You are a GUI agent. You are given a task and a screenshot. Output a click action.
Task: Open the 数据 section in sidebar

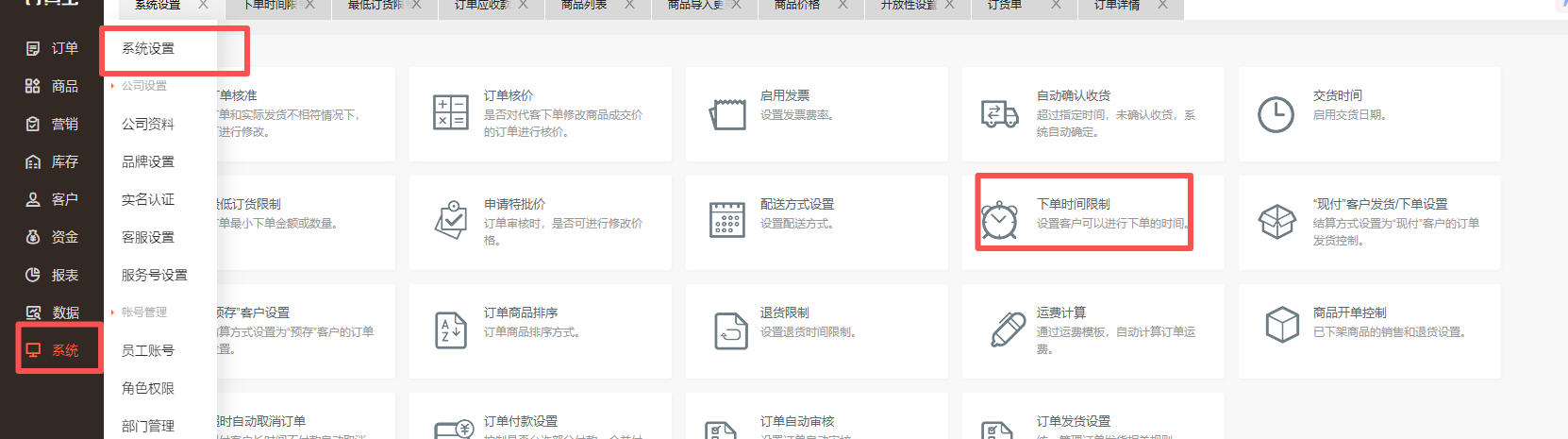pos(52,312)
